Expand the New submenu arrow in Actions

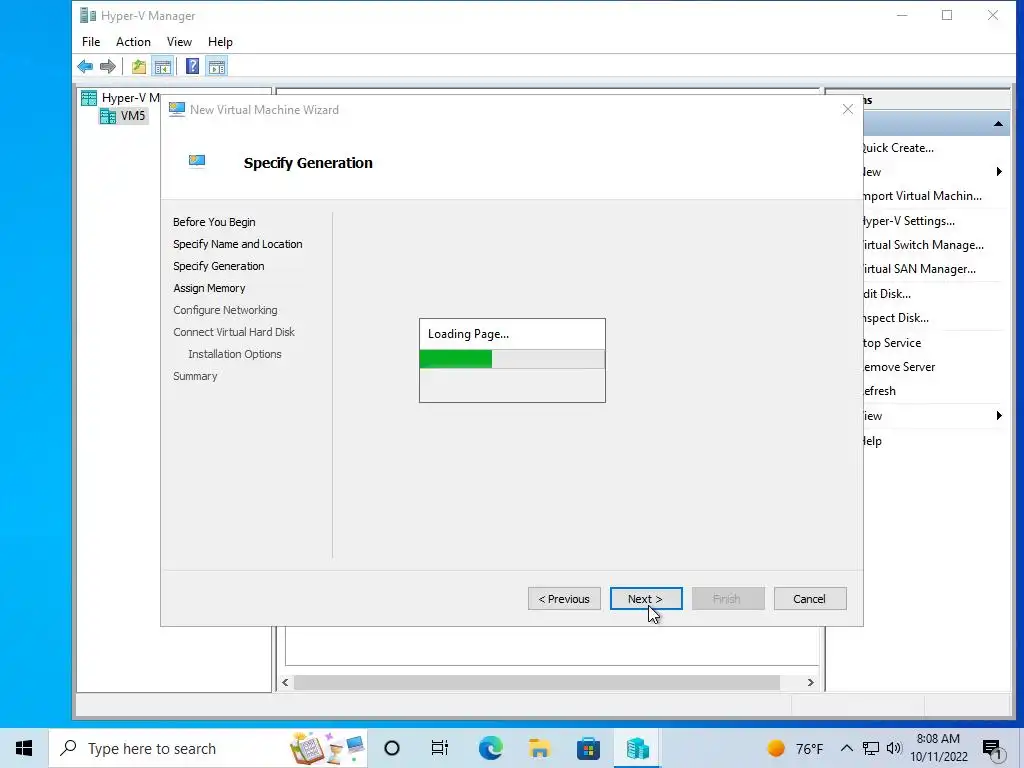(x=999, y=172)
